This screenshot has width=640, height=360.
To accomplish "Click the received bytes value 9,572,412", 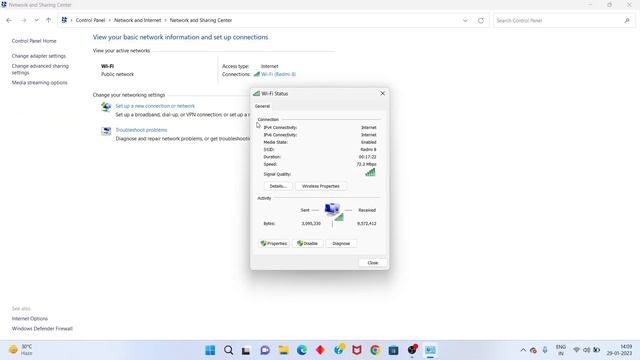I will (x=367, y=224).
